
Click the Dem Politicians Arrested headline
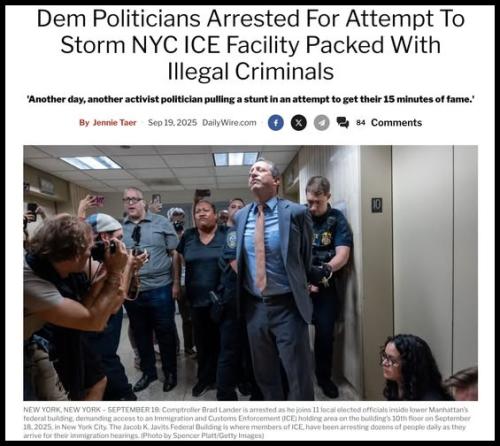251,45
